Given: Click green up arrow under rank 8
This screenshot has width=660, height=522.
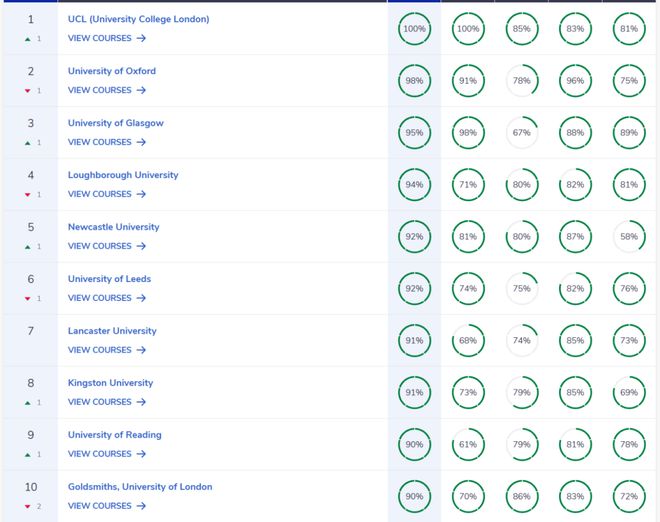Looking at the screenshot, I should [28, 403].
